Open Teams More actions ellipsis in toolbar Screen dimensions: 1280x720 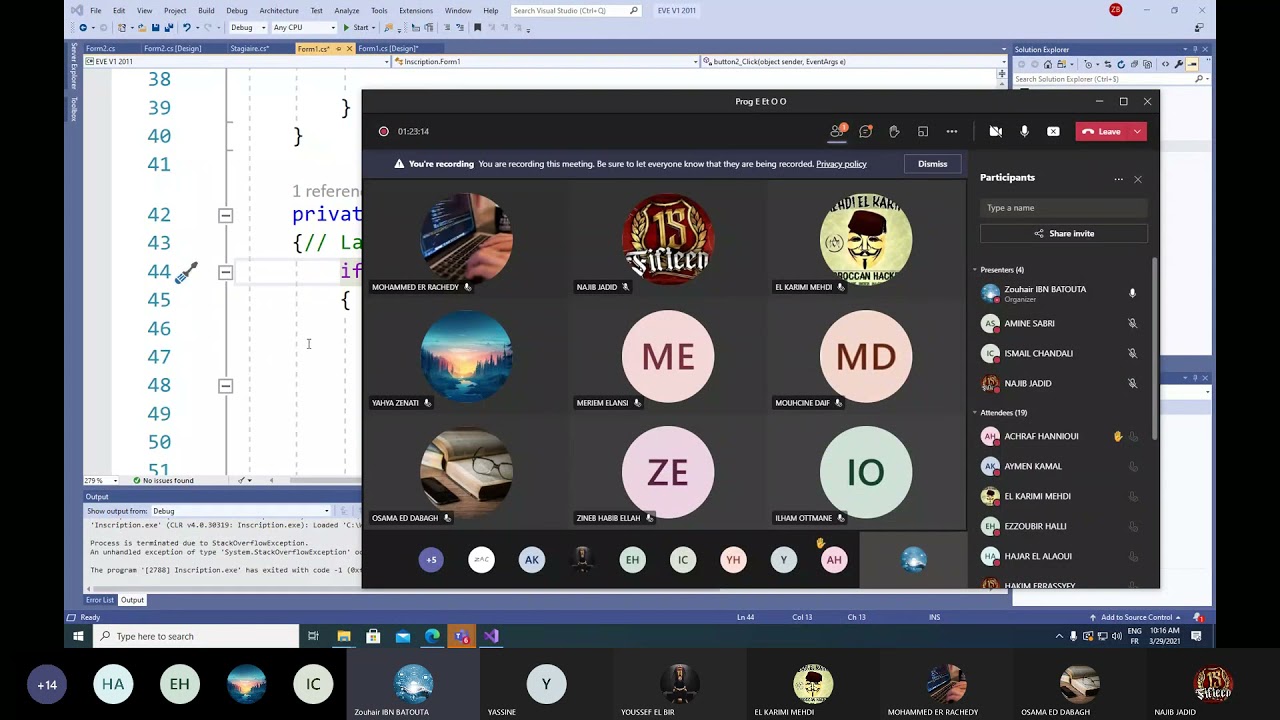952,131
